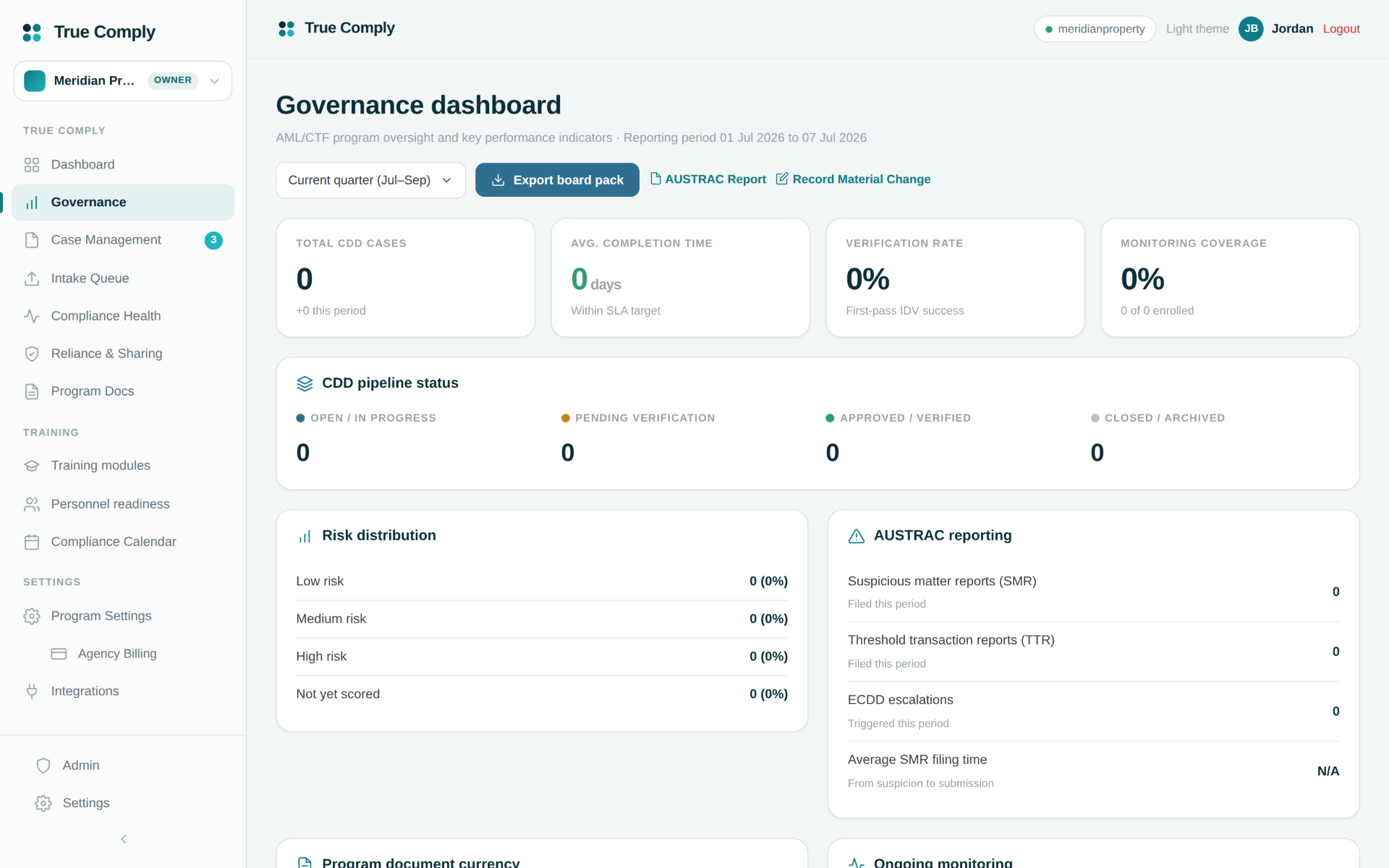Click 'ECDD escalations' row

tap(1093, 712)
